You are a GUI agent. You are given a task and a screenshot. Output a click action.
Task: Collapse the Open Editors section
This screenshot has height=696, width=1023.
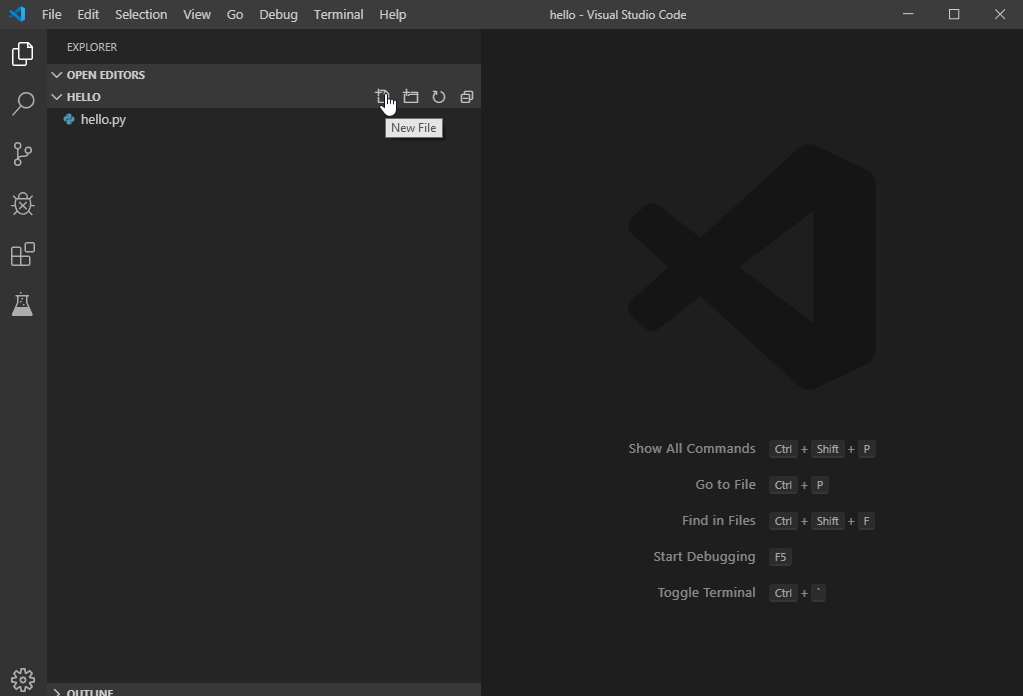coord(105,75)
